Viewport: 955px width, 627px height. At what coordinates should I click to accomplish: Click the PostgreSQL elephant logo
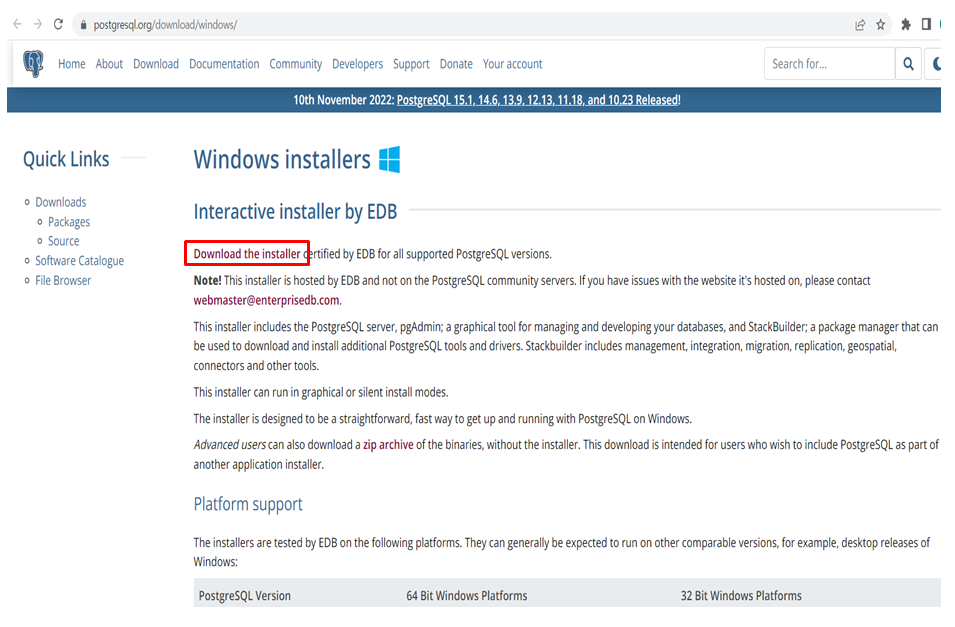click(x=33, y=63)
